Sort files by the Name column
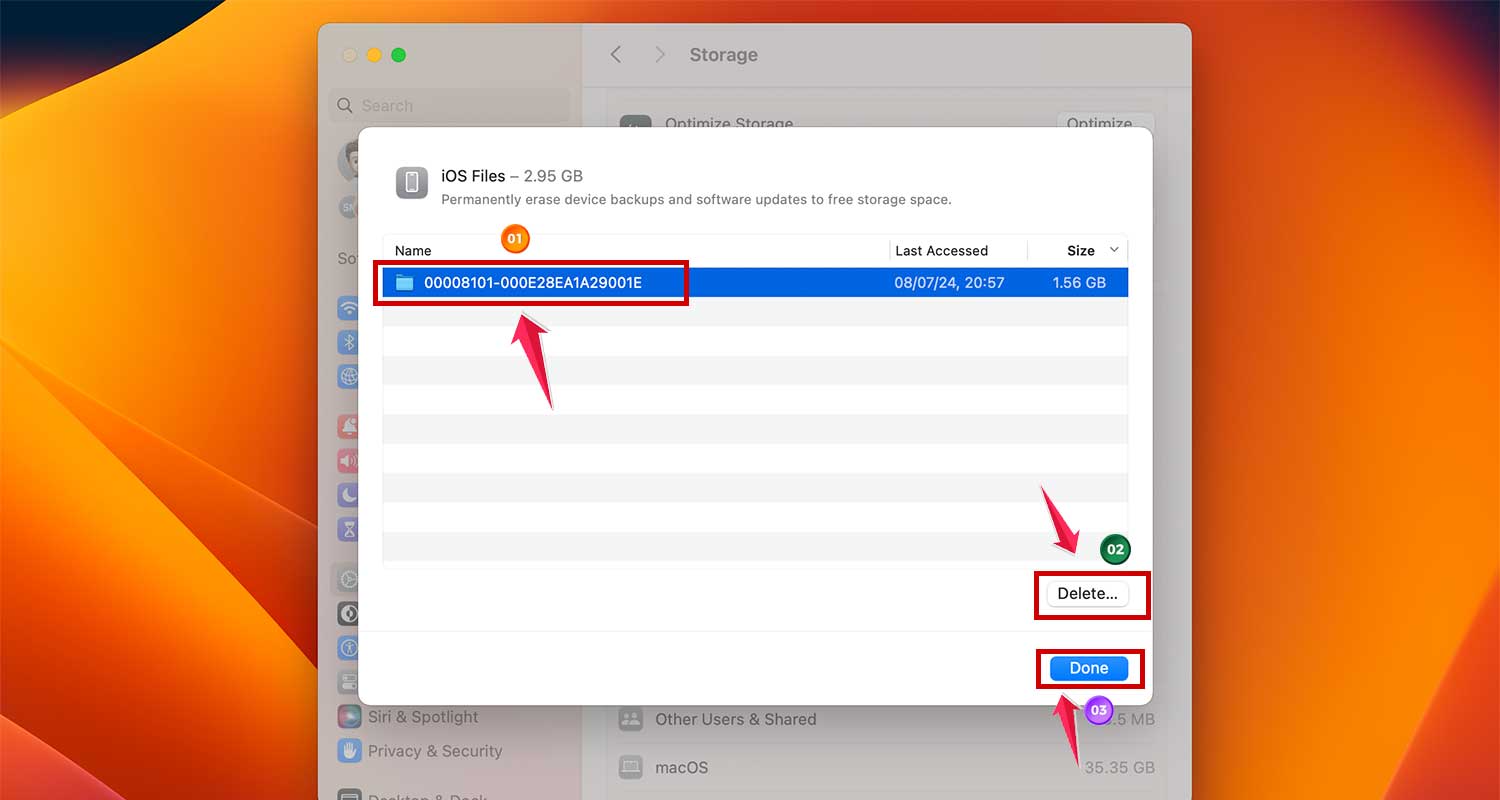Screen dimensions: 1500x800 [x=412, y=250]
